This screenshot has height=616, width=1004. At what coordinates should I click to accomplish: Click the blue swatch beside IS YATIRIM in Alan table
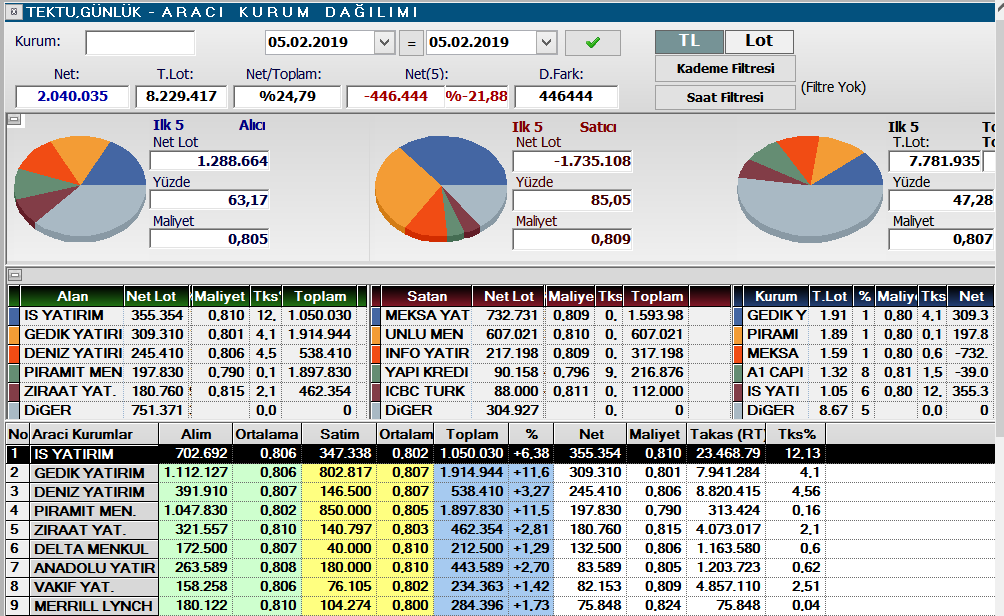[15, 316]
